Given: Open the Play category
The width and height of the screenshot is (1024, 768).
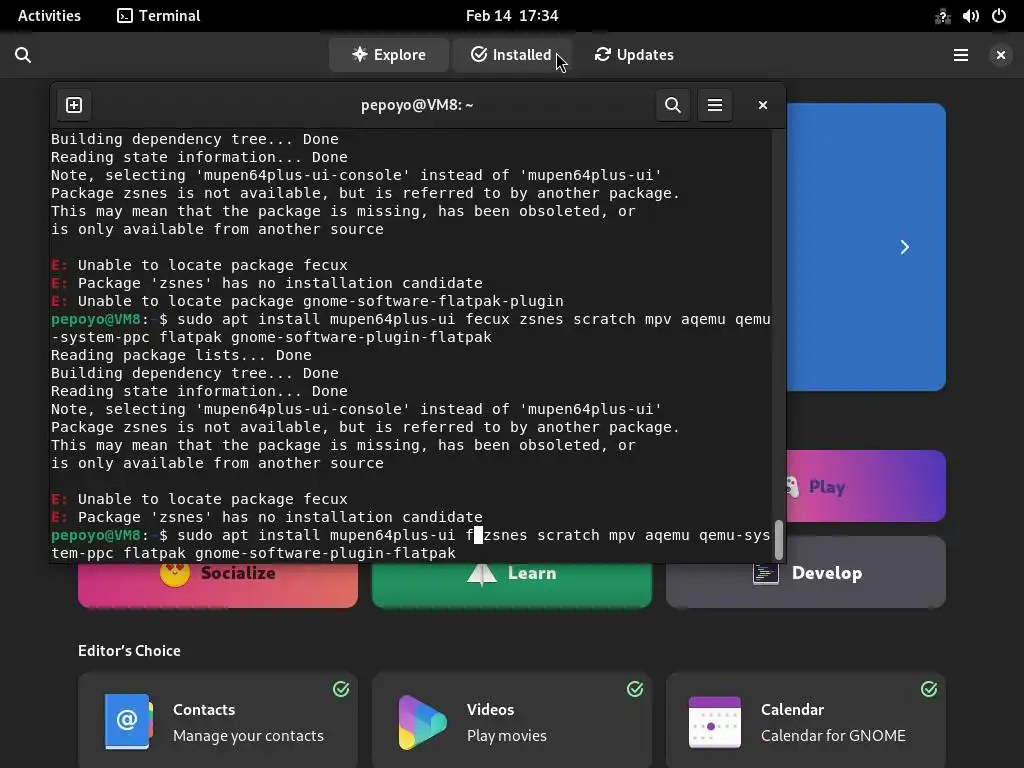Looking at the screenshot, I should pos(865,487).
